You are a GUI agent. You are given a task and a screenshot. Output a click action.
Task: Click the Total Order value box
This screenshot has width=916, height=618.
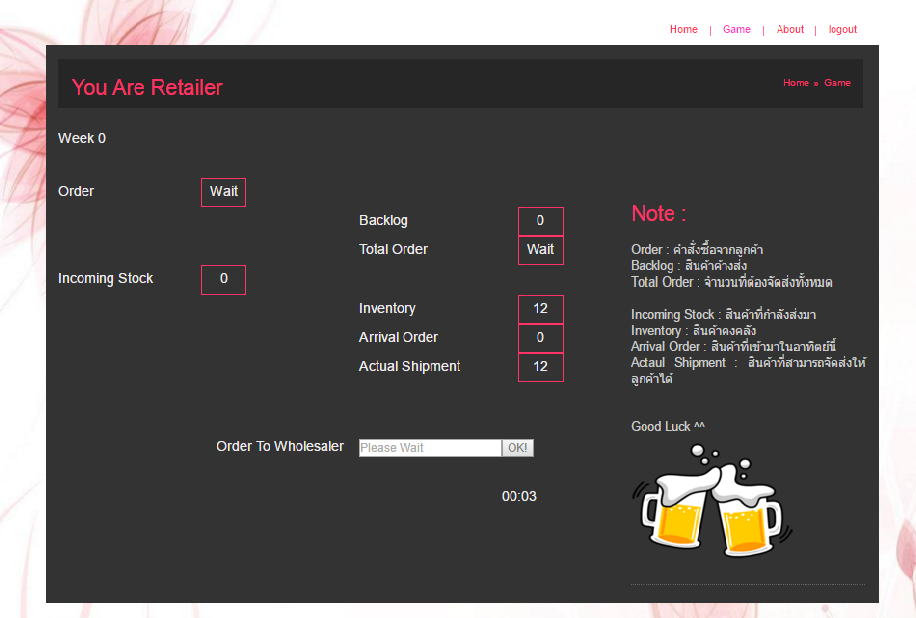click(x=540, y=250)
